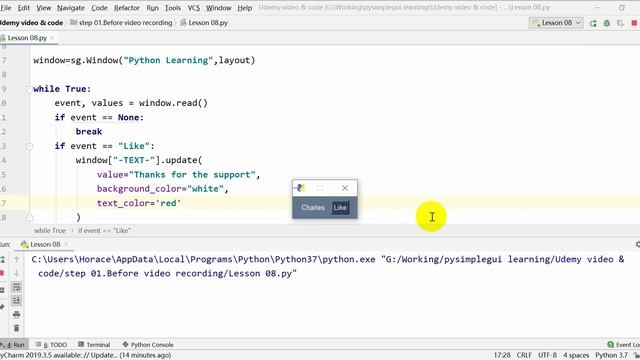Open the Python Console tool window
This screenshot has height=360, width=640.
point(148,344)
